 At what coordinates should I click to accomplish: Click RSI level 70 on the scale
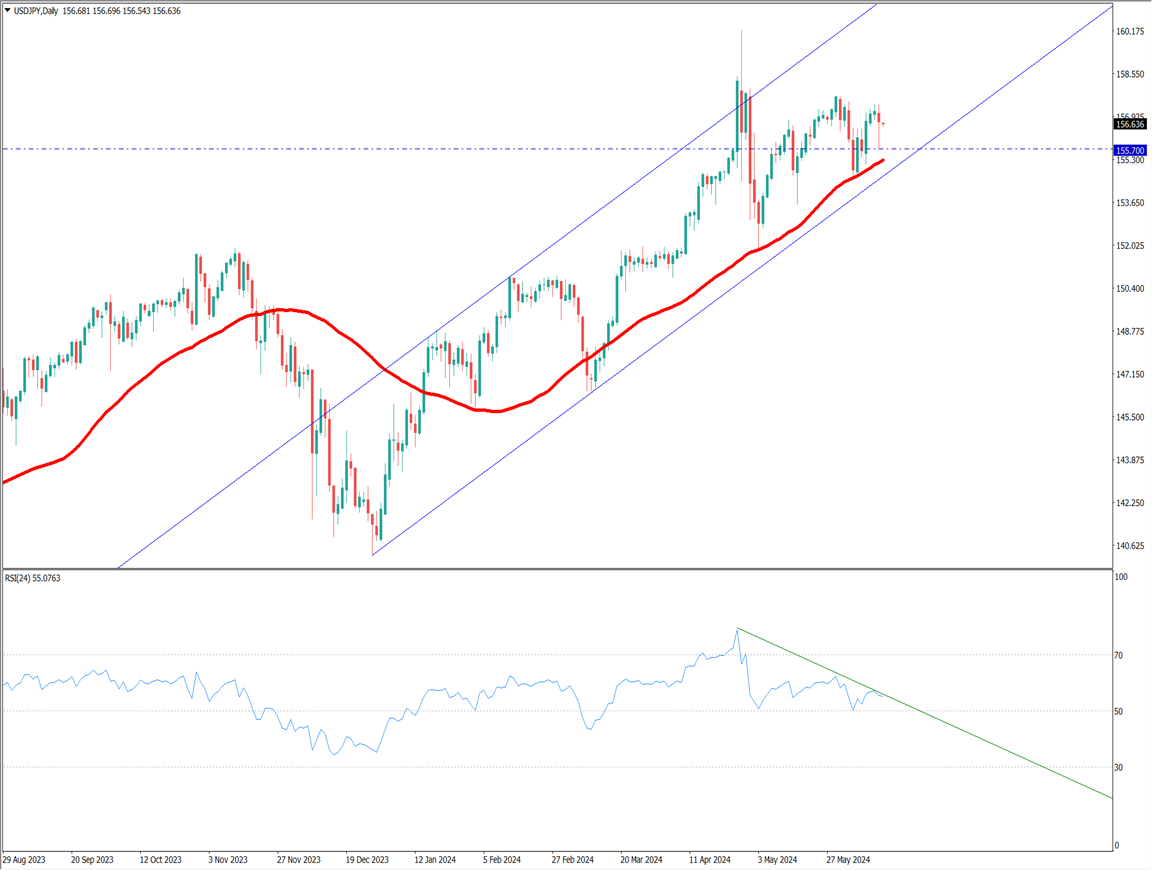[x=1121, y=656]
